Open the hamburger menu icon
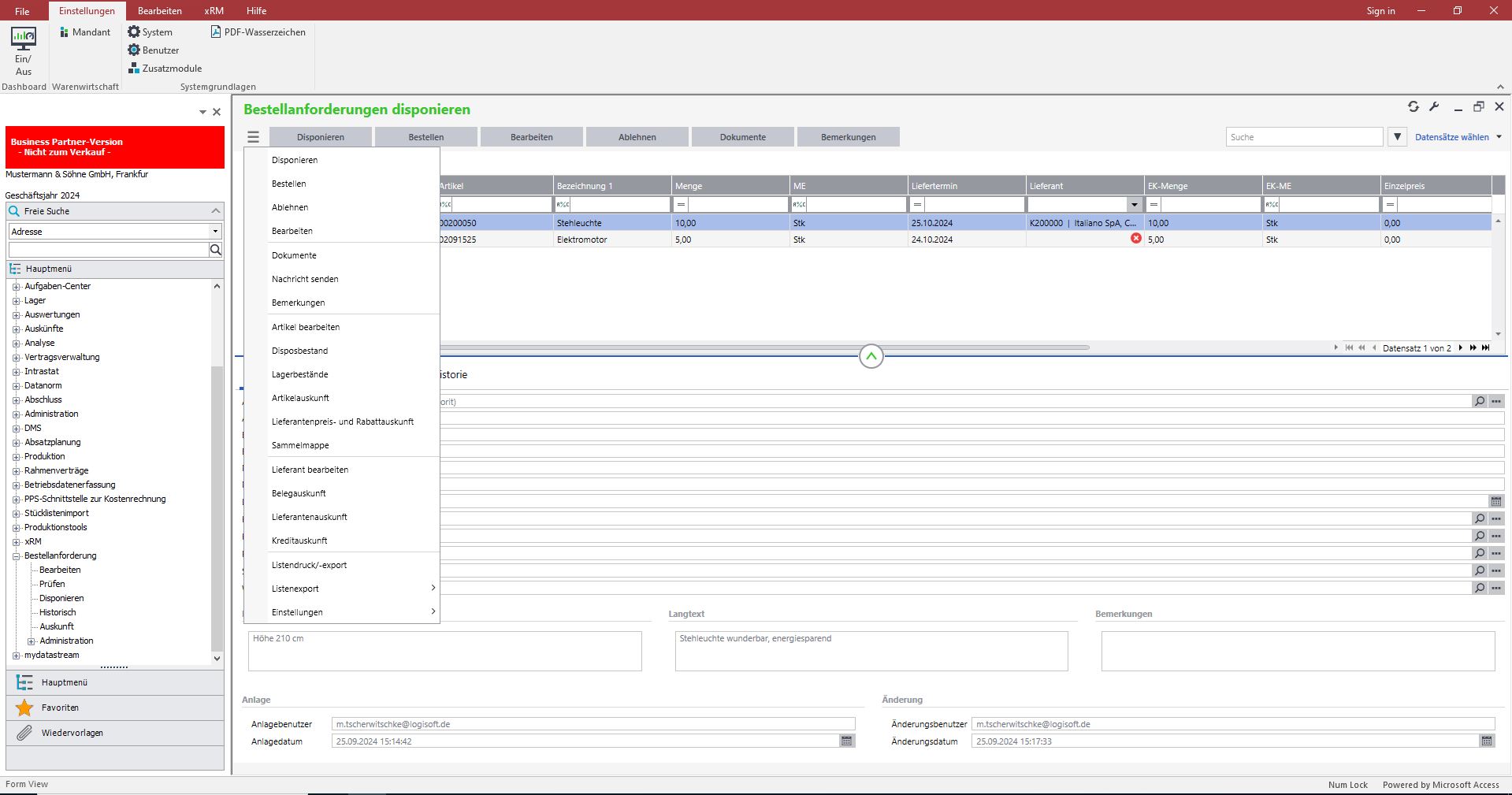1512x795 pixels. (253, 137)
